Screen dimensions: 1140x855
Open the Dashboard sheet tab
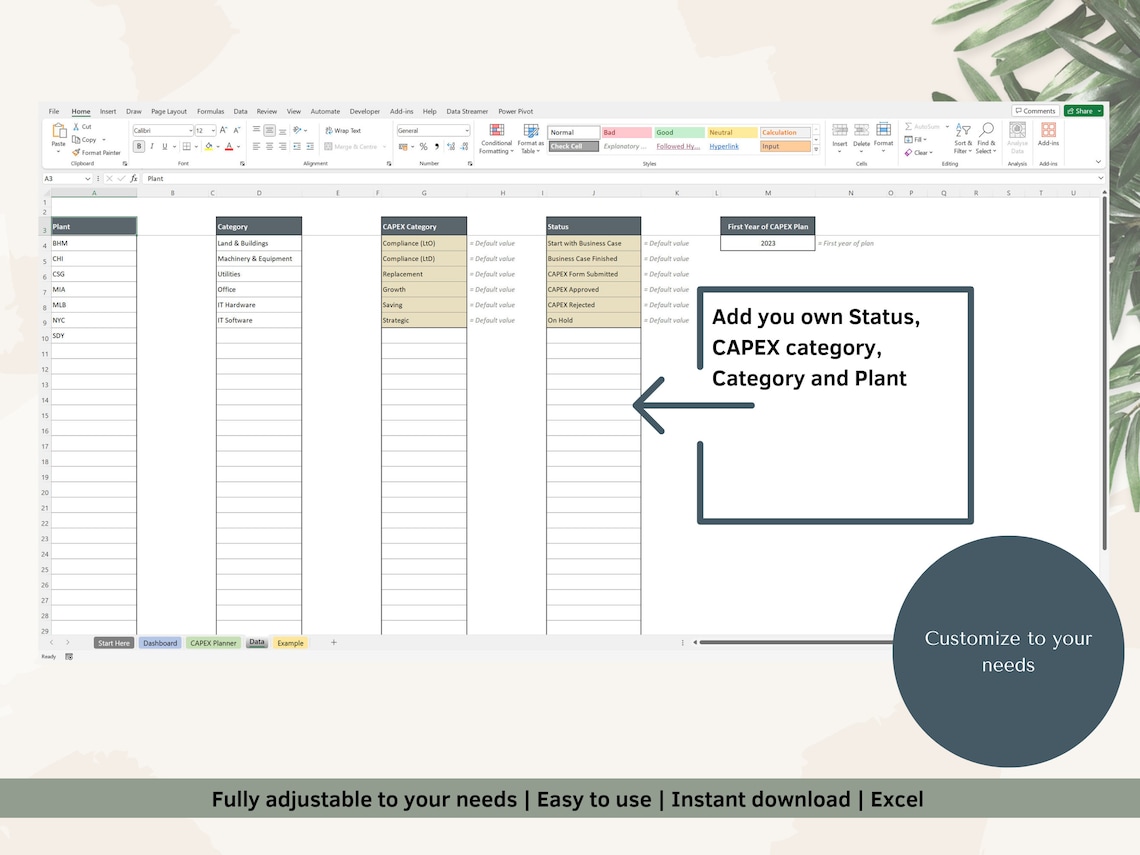tap(160, 643)
